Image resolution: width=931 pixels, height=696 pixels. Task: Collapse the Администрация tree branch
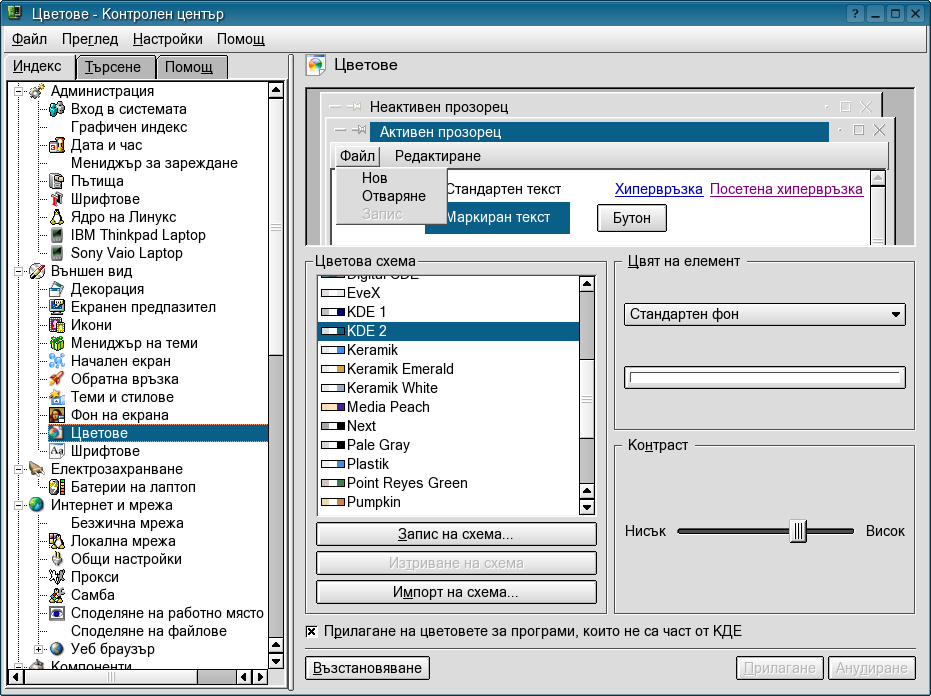[19, 91]
